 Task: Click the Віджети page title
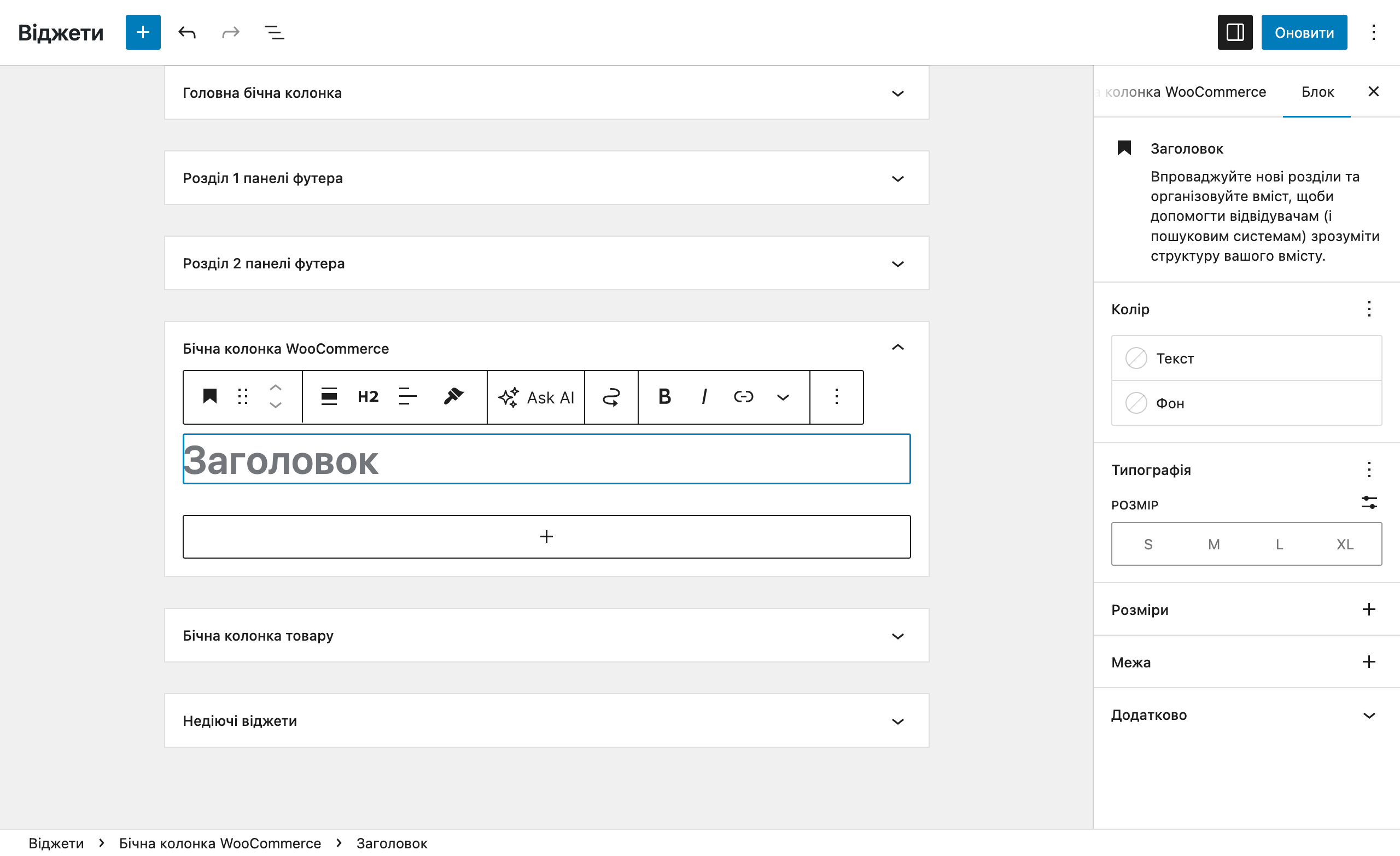(61, 32)
